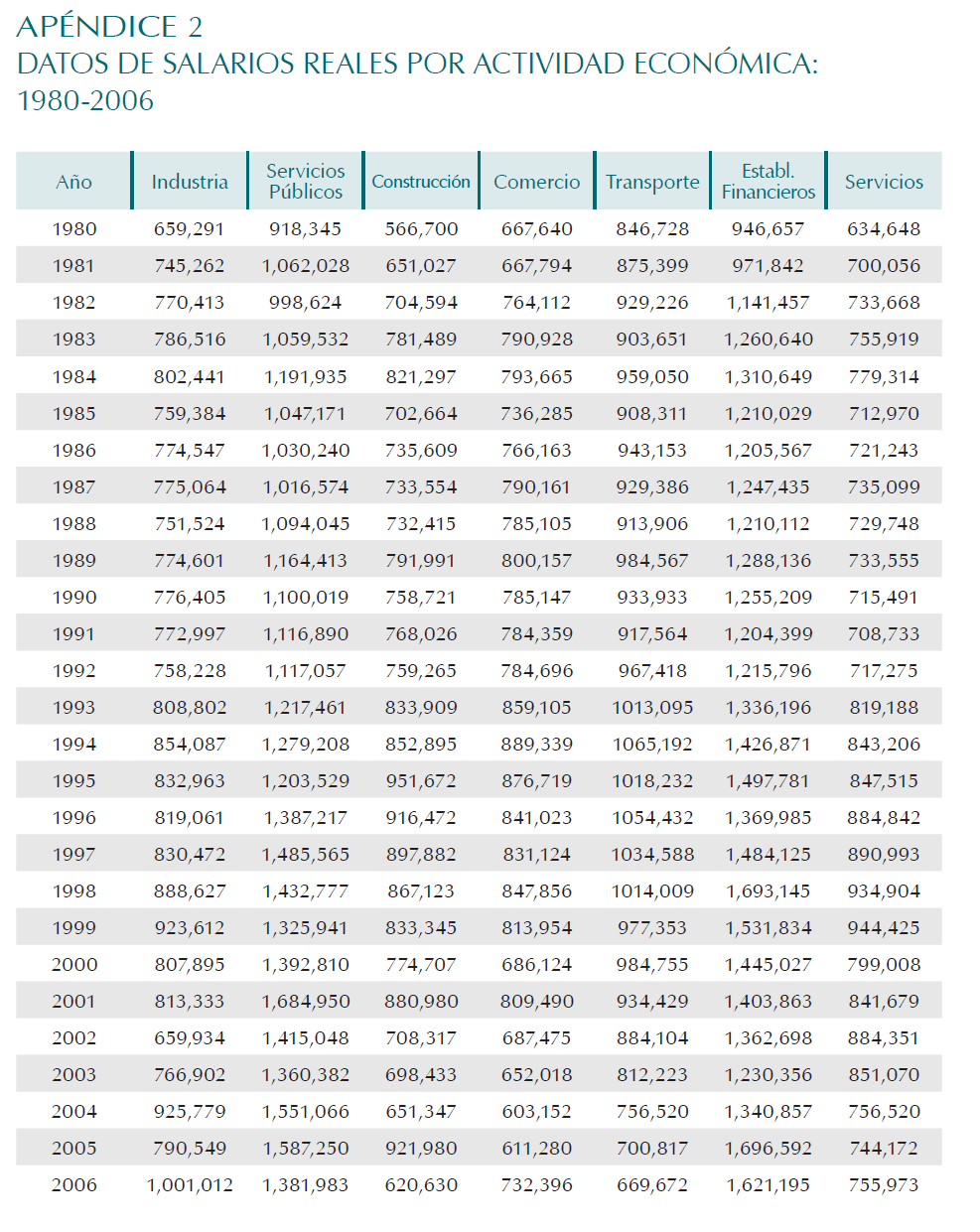
Task: Click the Transporte column header
Action: [652, 182]
